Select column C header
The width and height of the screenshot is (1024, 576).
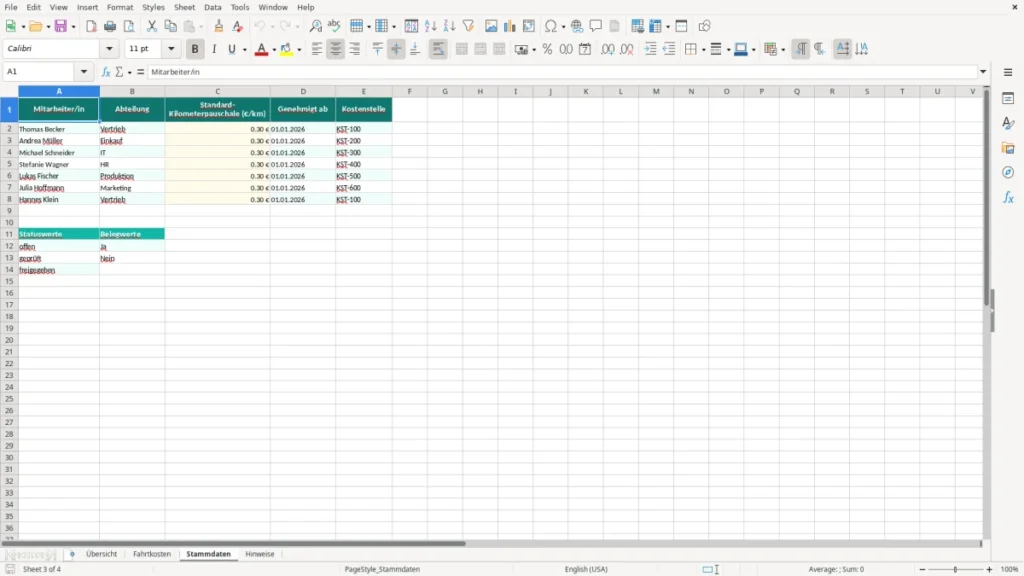[217, 91]
